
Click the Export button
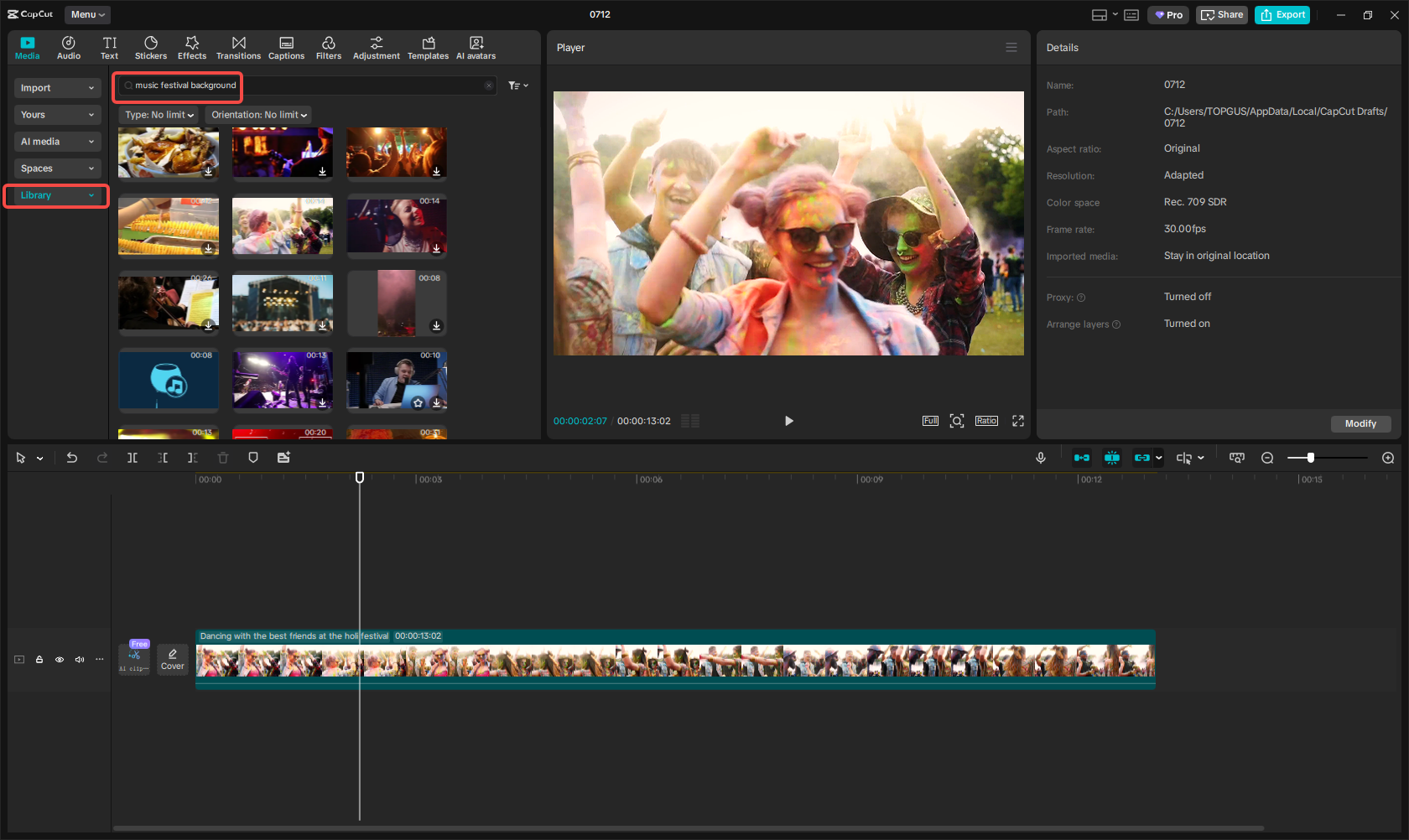[x=1282, y=14]
